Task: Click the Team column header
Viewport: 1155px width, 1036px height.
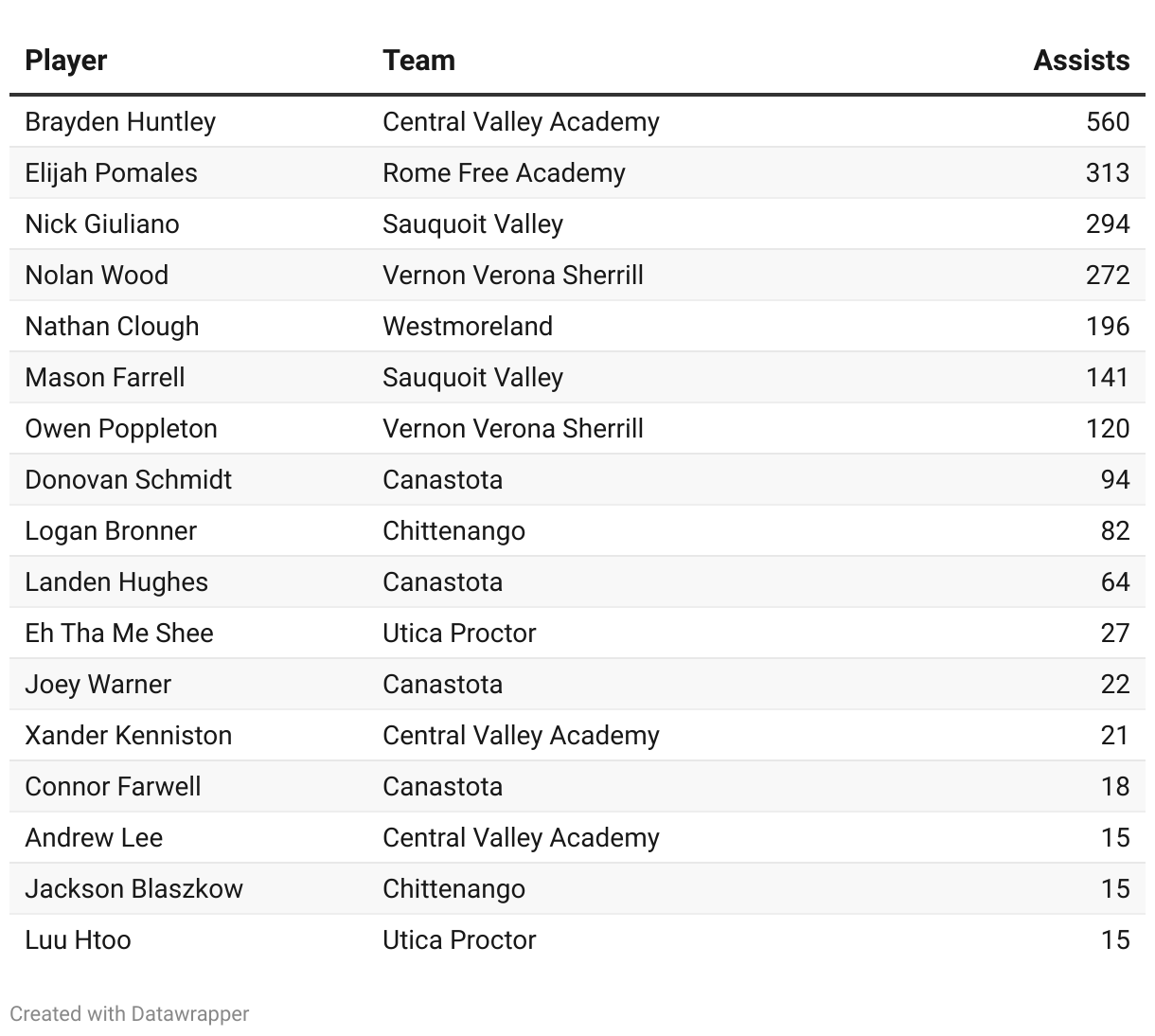Action: [x=418, y=61]
